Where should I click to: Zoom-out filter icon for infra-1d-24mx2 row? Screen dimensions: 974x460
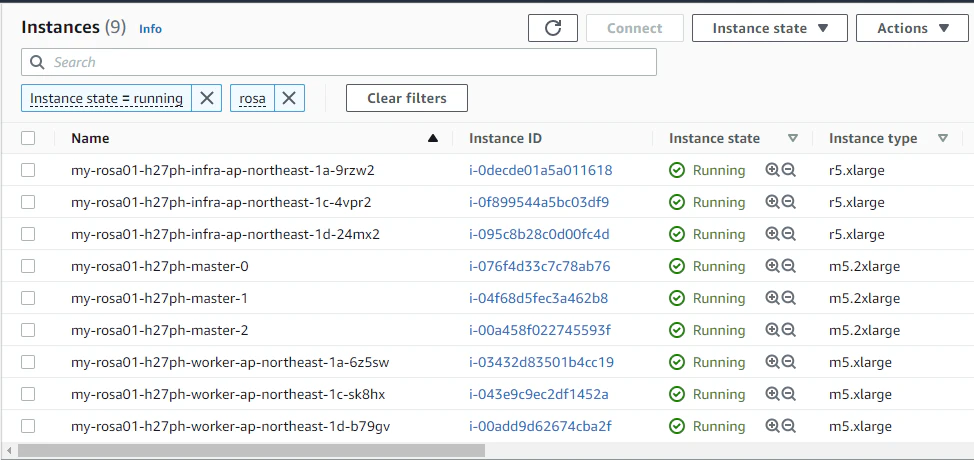coord(789,234)
